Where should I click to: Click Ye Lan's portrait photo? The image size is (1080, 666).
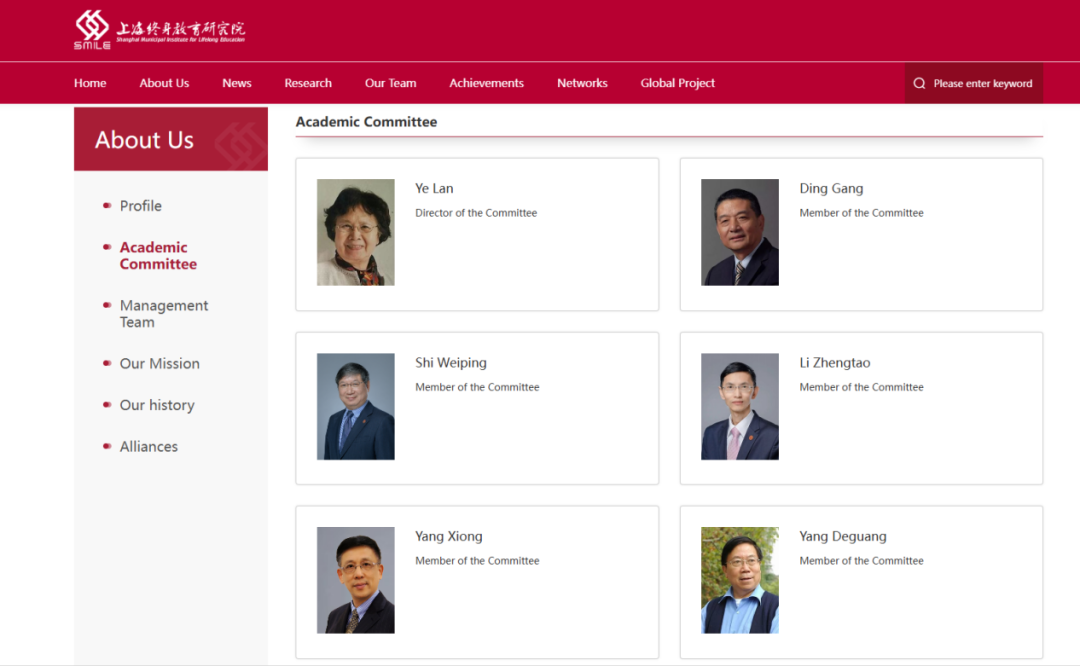(x=355, y=232)
